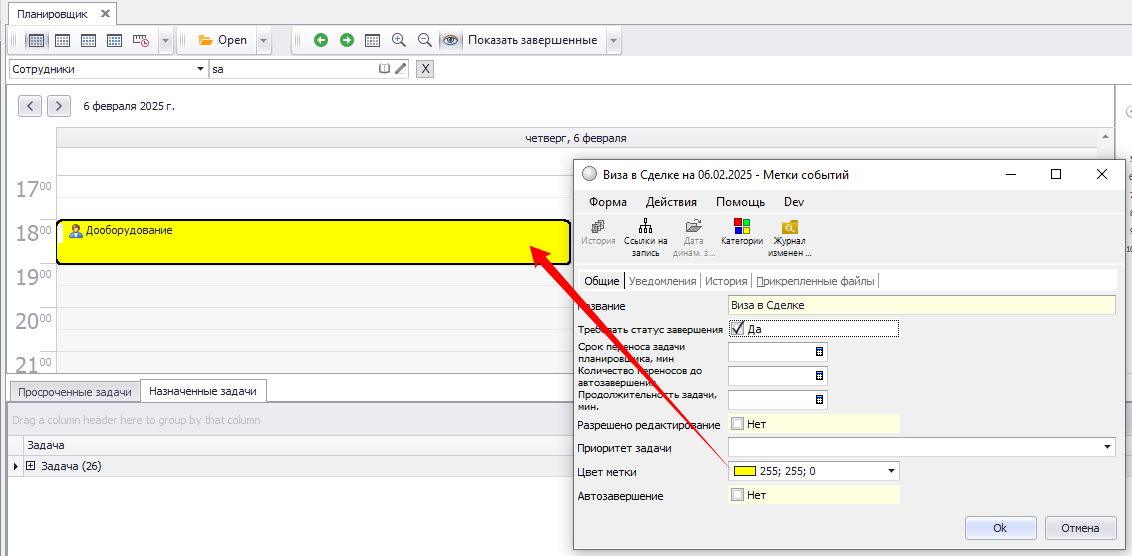
Task: Click the yellow Цвет метки color swatch
Action: pyautogui.click(x=745, y=471)
